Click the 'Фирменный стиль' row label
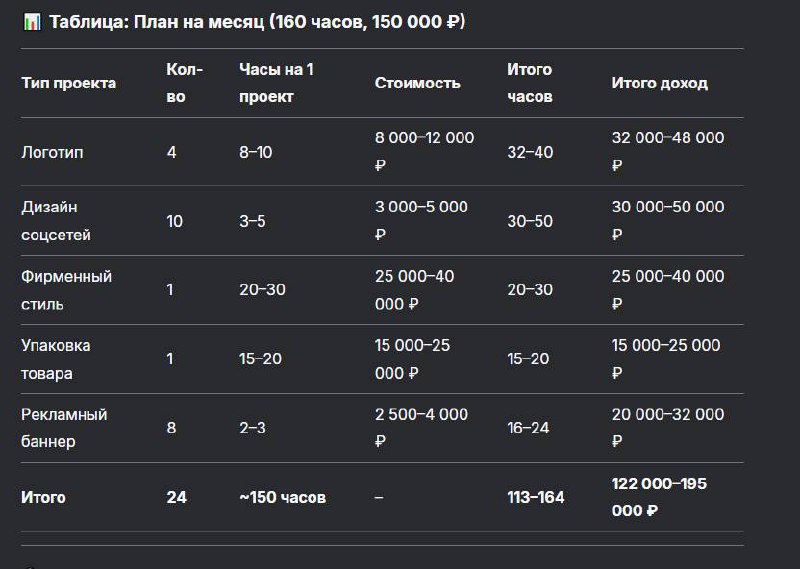Viewport: 800px width, 569px height. coord(66,290)
